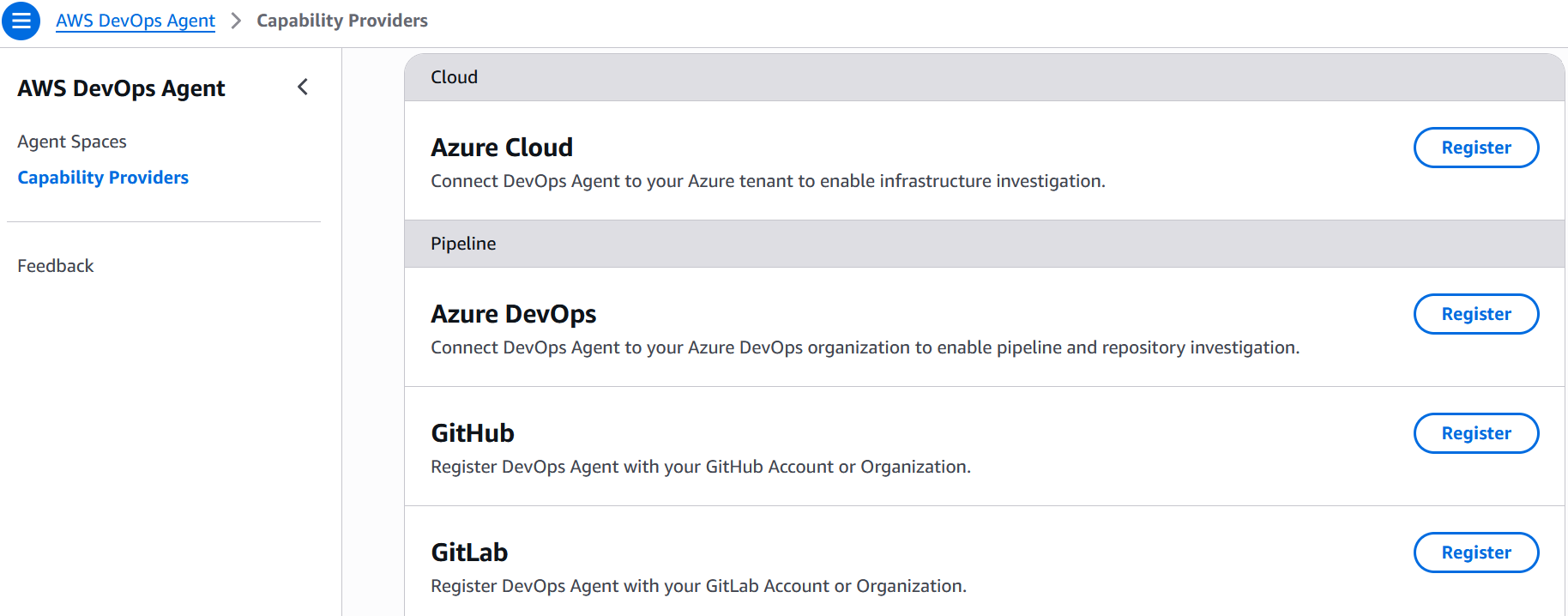Register the Azure Cloud provider
Image resolution: width=1568 pixels, height=616 pixels.
1476,148
